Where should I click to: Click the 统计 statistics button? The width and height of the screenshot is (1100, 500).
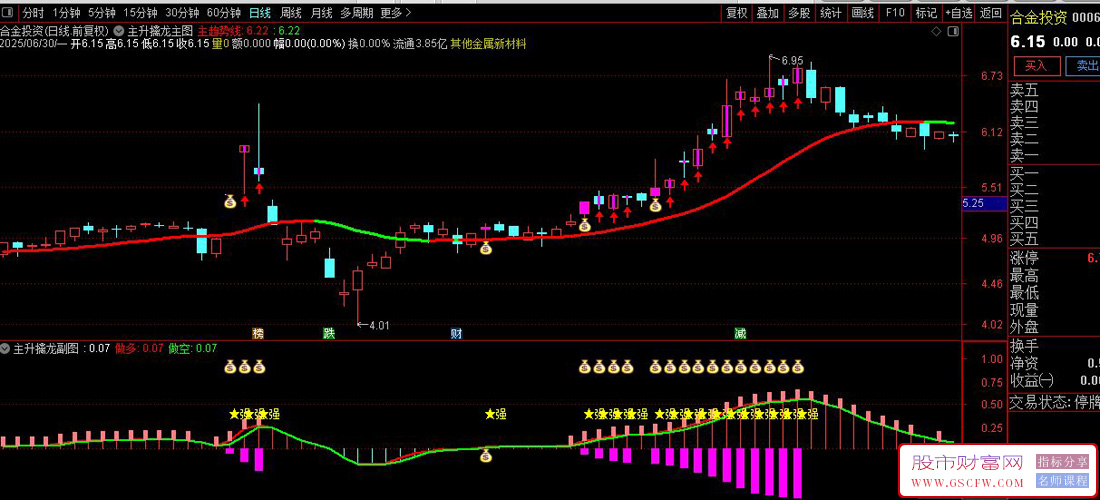click(831, 13)
